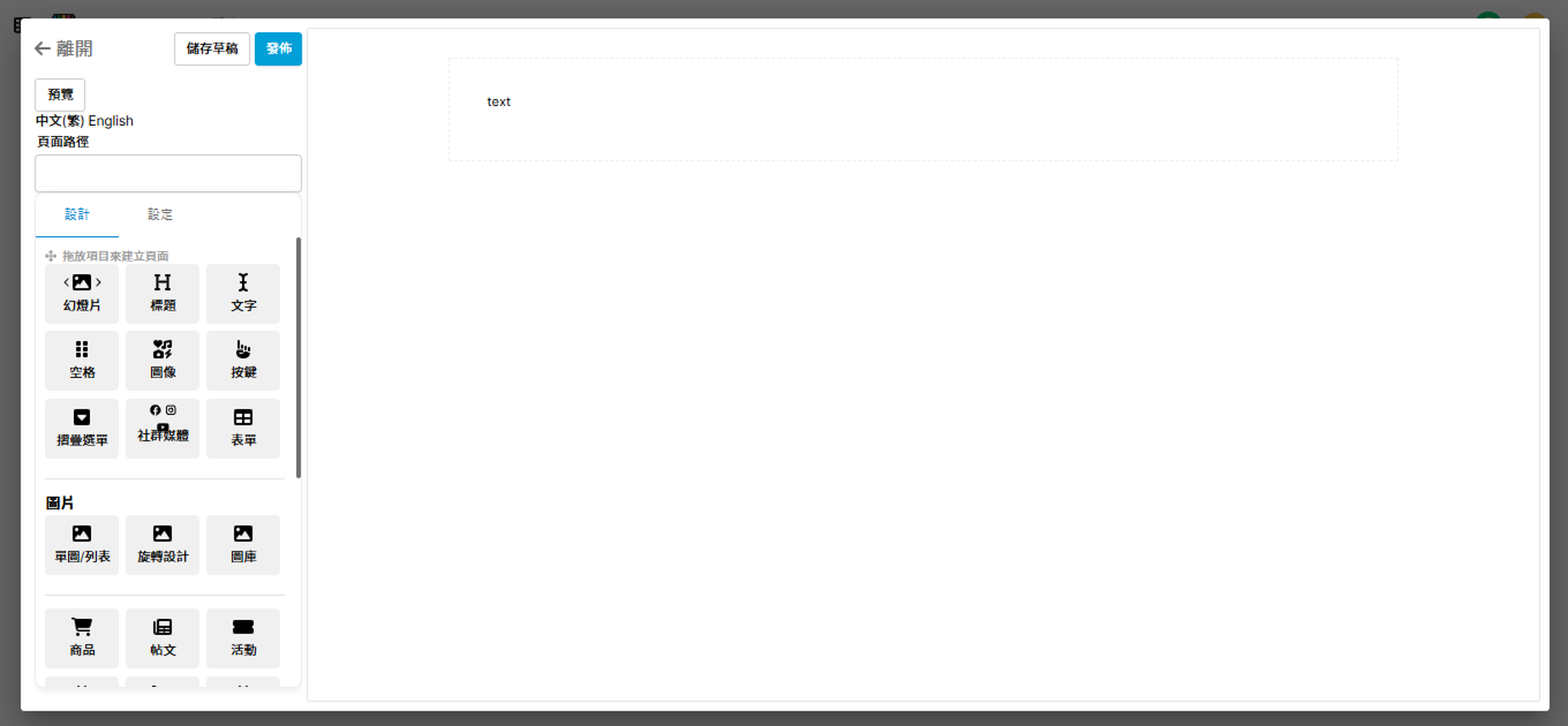The height and width of the screenshot is (726, 1568).
Task: Choose the 旋轉設計 carousel block
Action: (162, 544)
